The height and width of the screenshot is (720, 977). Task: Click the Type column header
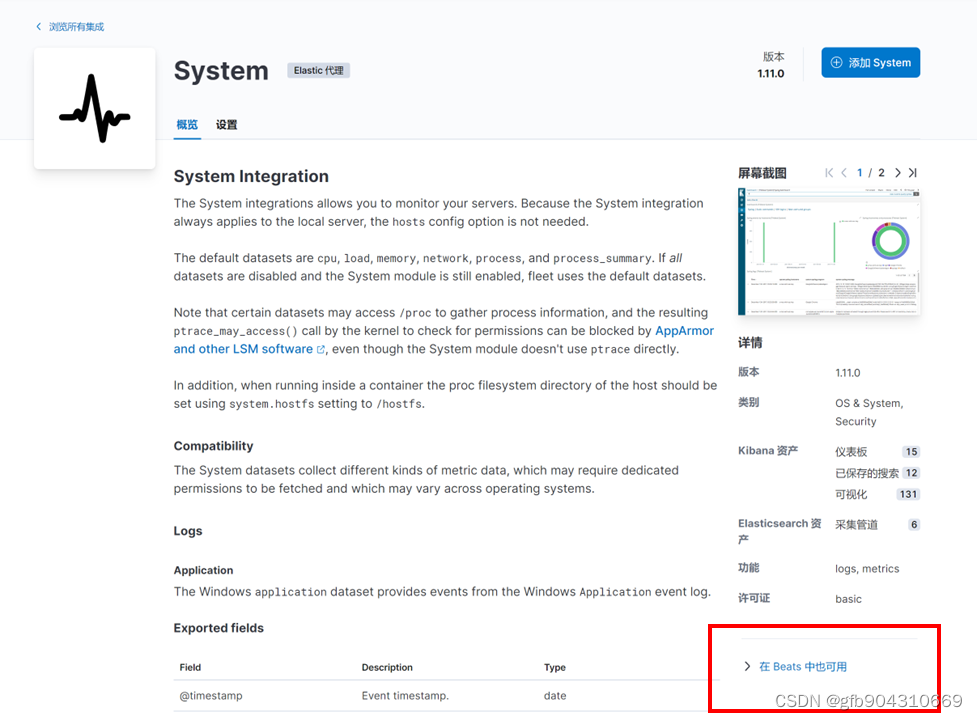(555, 667)
